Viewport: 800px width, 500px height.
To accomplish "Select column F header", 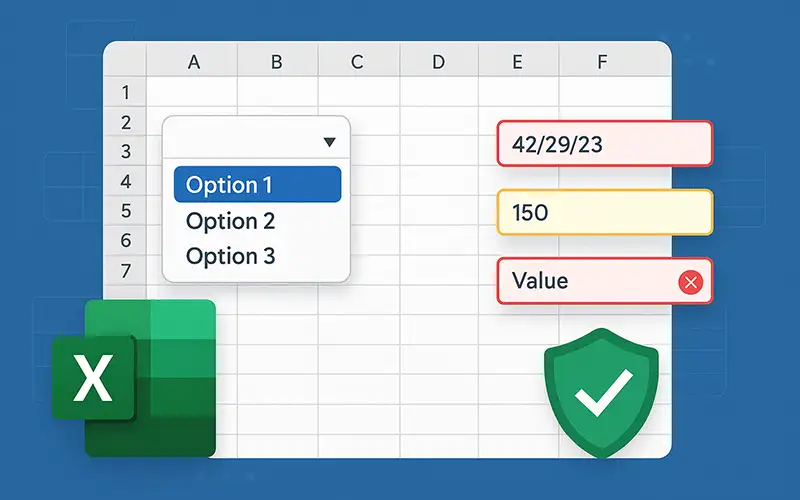I will click(602, 62).
